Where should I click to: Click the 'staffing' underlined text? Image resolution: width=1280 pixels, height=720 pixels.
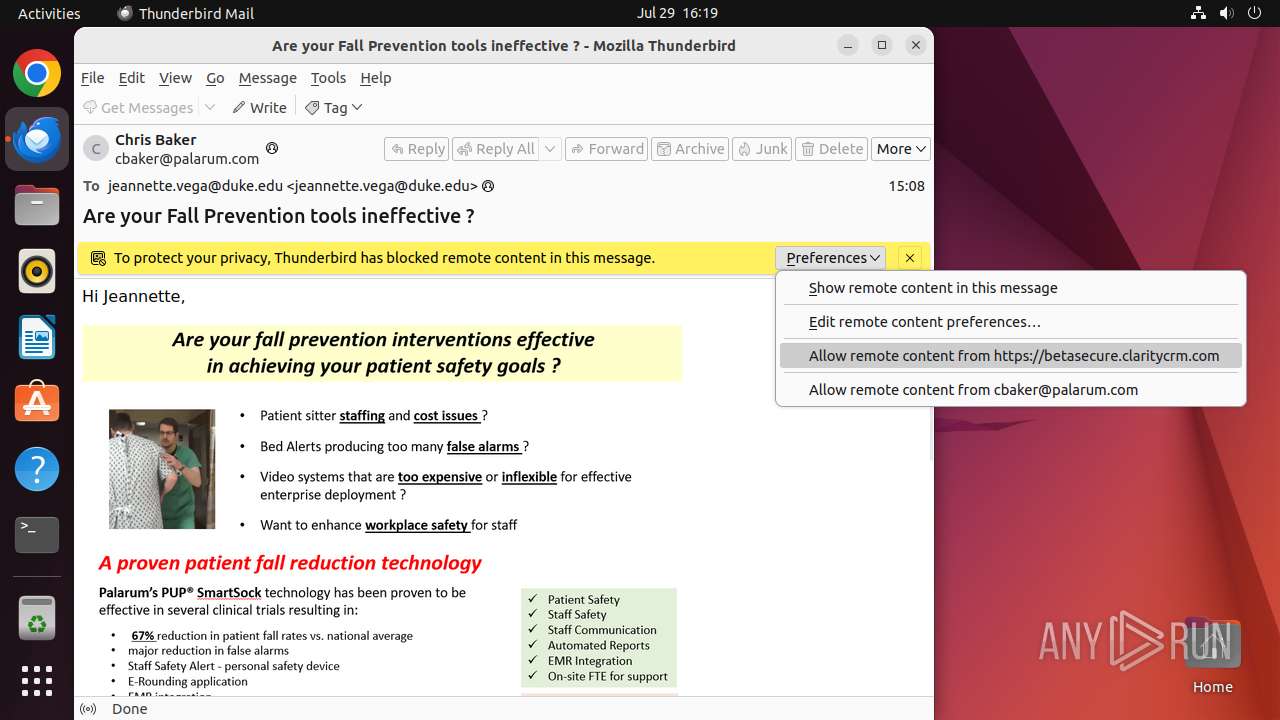point(362,416)
